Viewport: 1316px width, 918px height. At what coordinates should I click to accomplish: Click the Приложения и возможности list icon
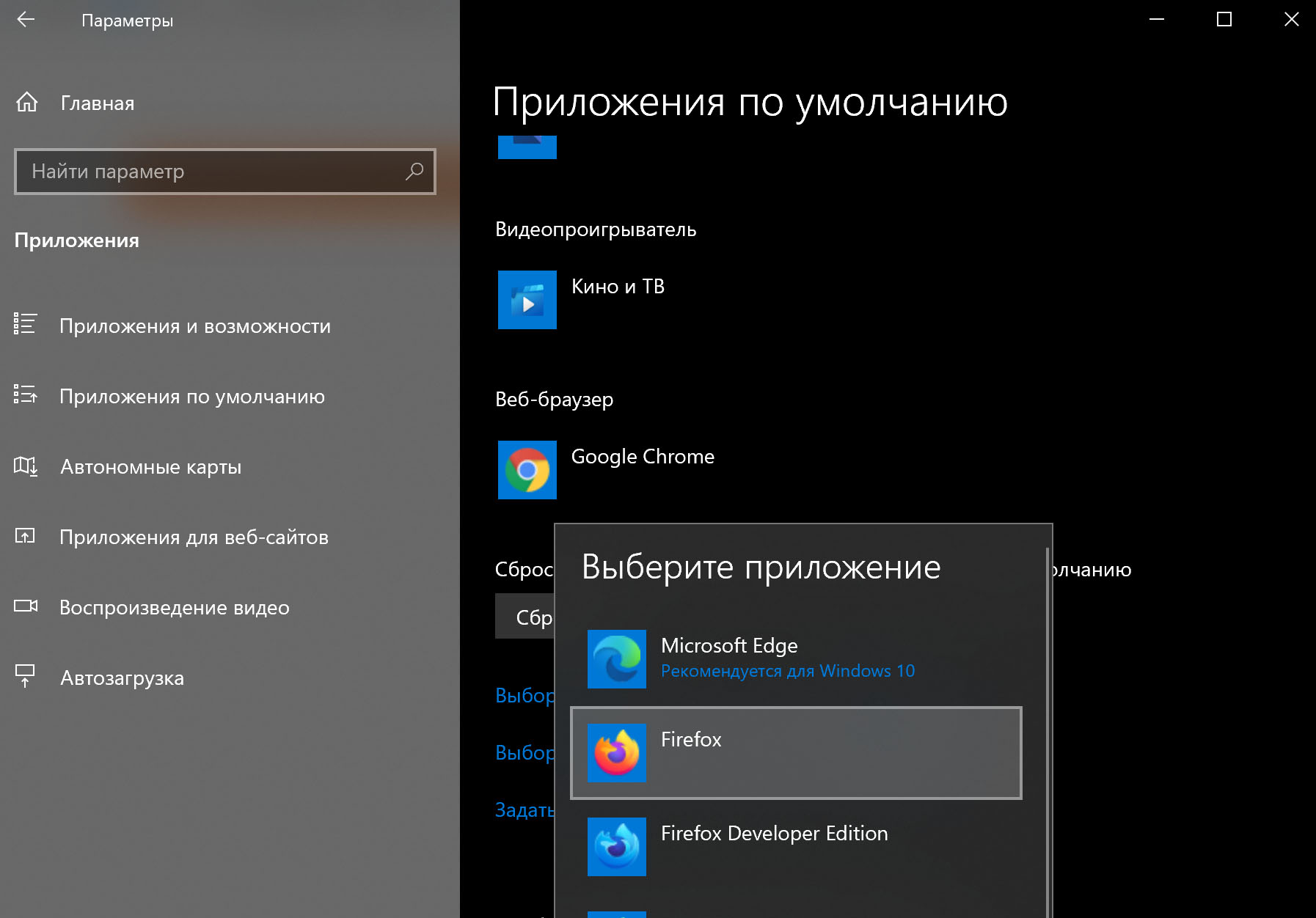coord(25,324)
